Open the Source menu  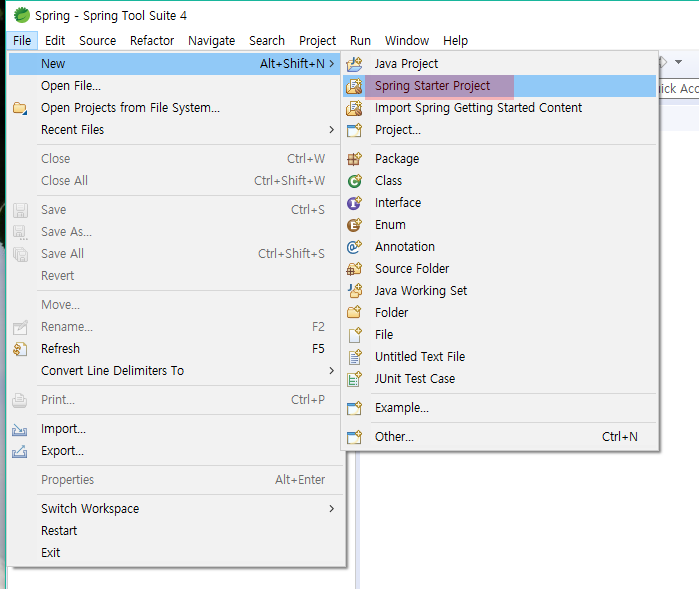point(98,41)
